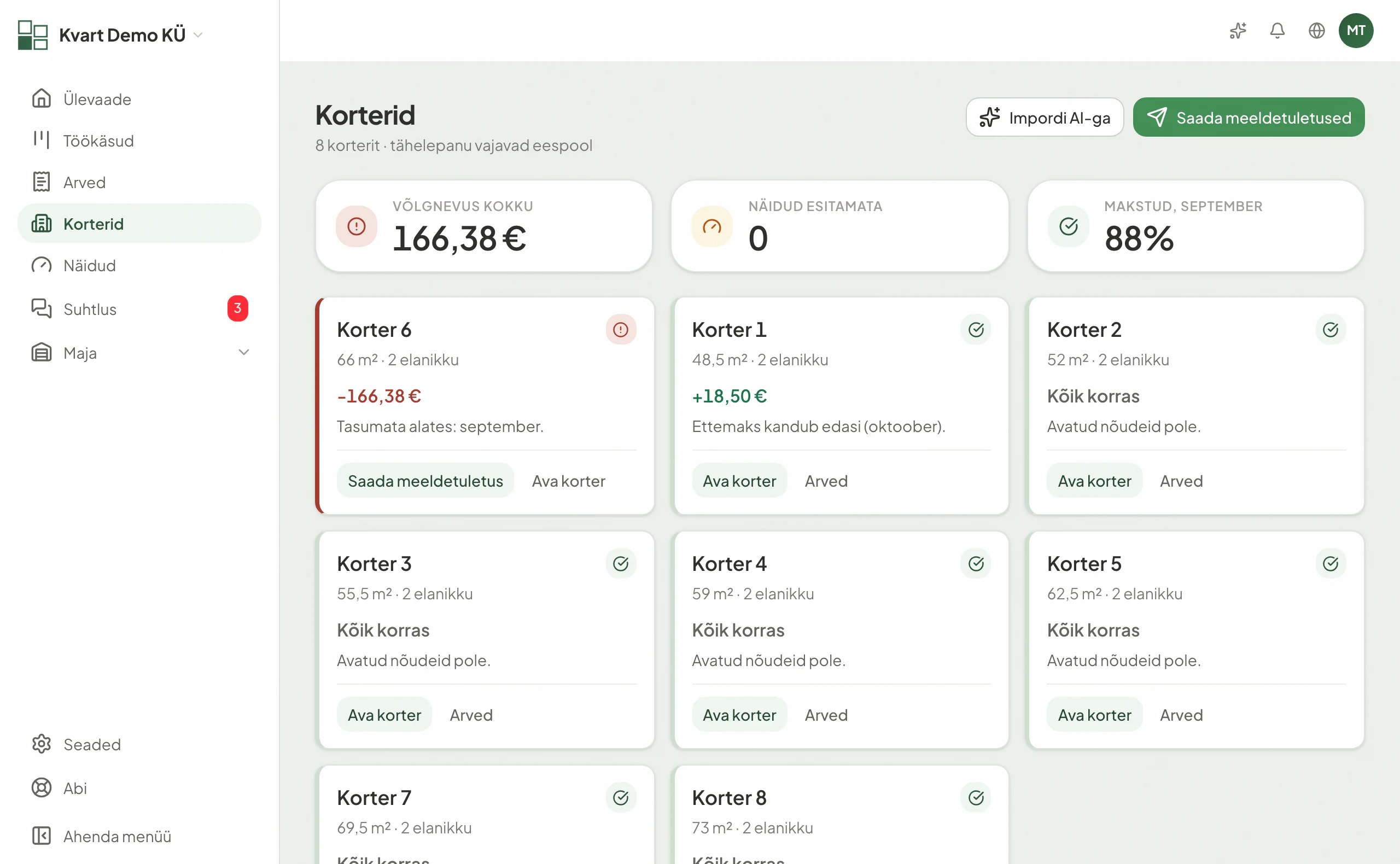Send reminder to Korter 6
Viewport: 1400px width, 864px height.
coord(425,481)
